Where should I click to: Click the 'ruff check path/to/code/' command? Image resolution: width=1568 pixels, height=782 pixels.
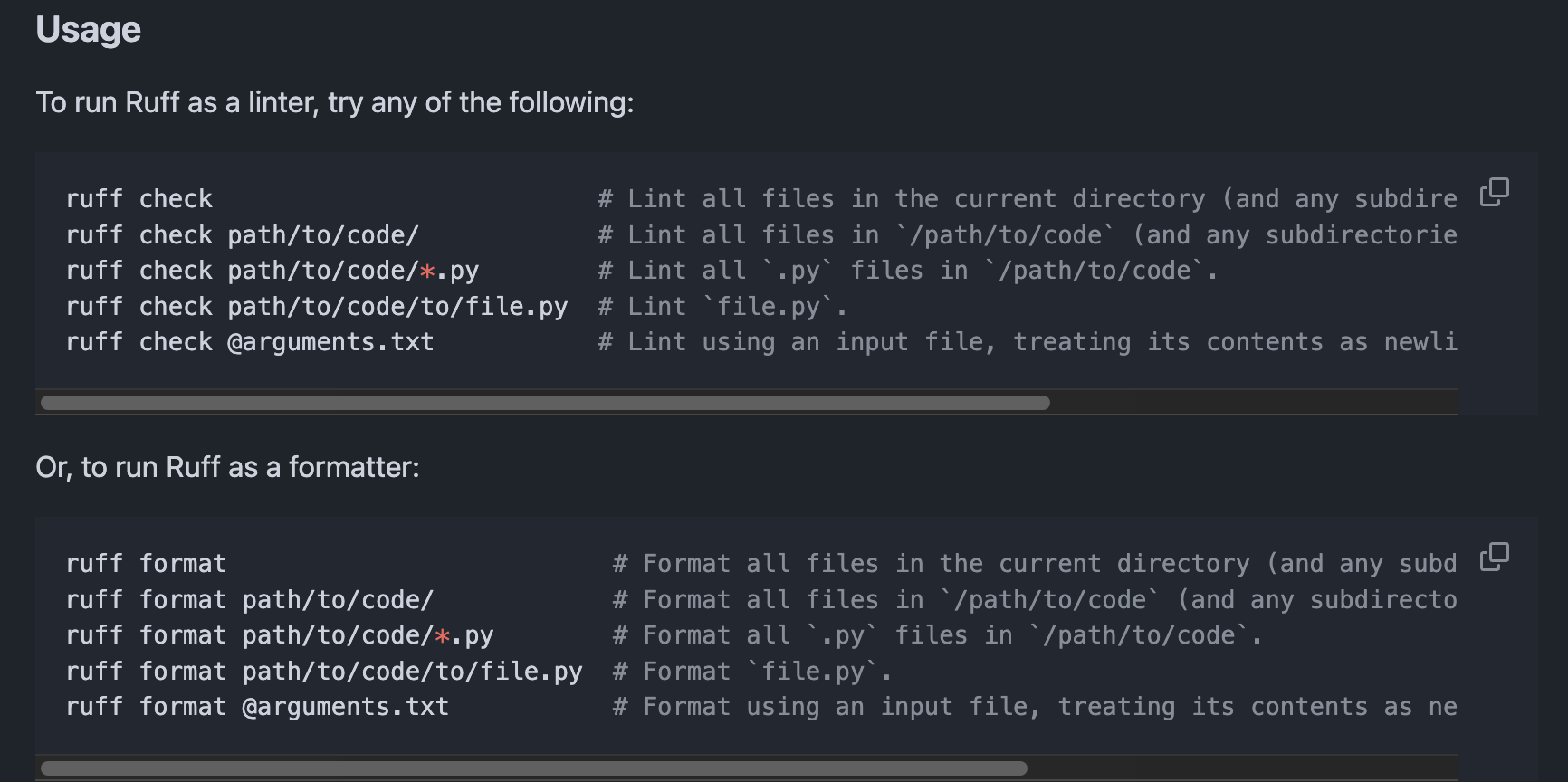click(x=242, y=235)
